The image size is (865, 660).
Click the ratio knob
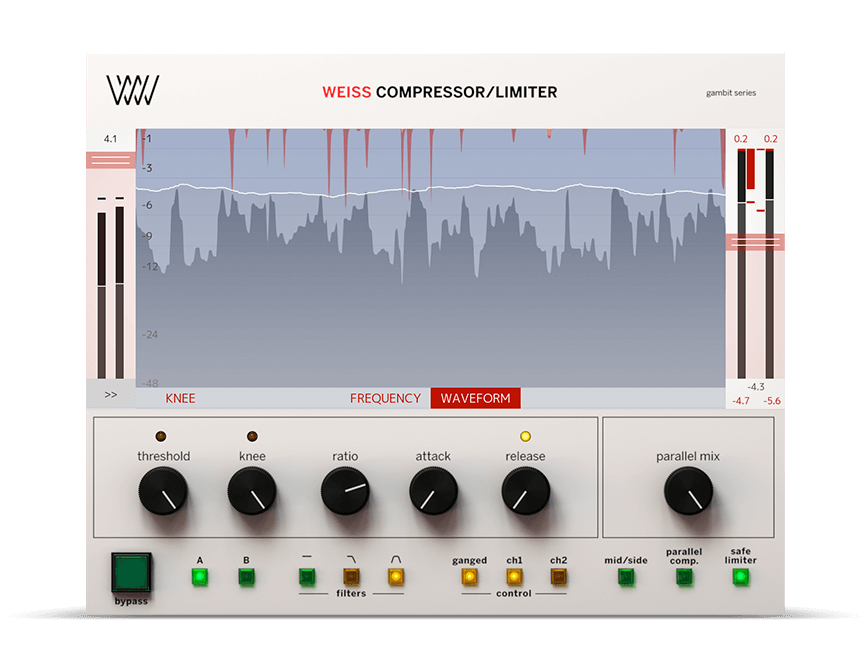point(345,491)
